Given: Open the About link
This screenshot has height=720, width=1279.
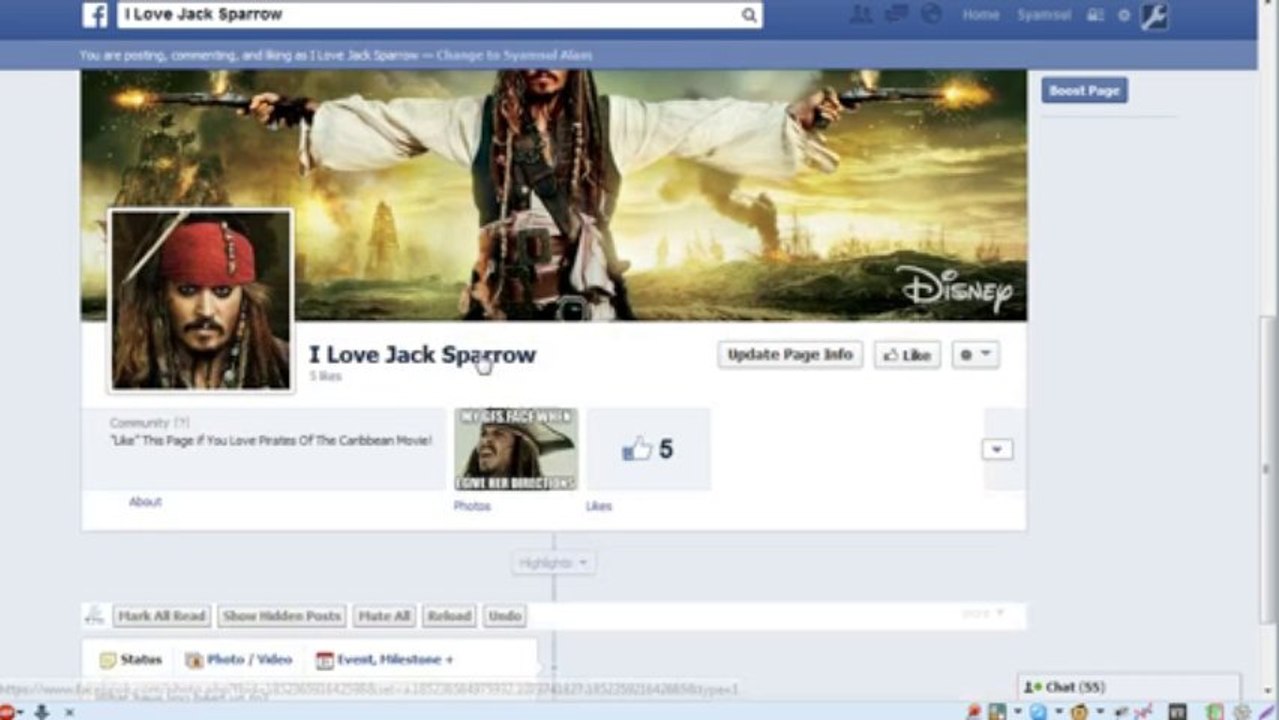Looking at the screenshot, I should (x=145, y=502).
